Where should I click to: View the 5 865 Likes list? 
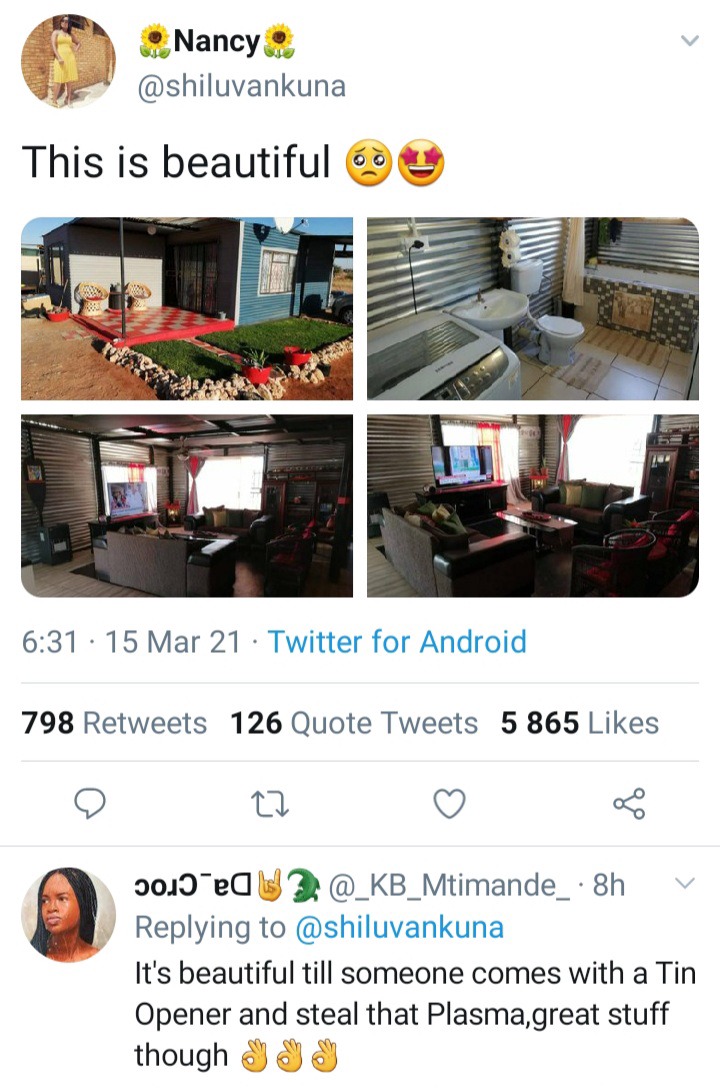[580, 723]
